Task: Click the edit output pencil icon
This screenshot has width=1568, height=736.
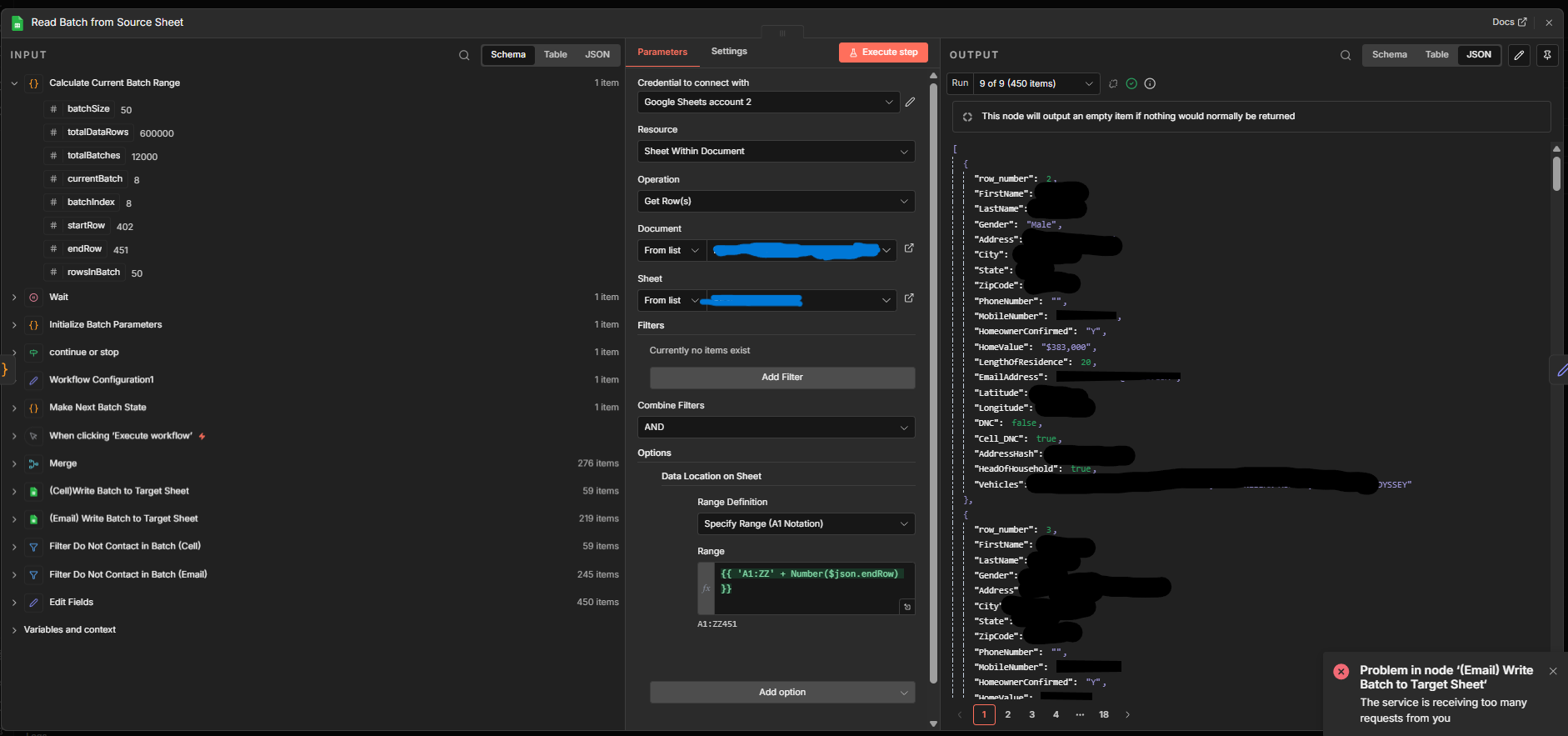Action: point(1520,55)
